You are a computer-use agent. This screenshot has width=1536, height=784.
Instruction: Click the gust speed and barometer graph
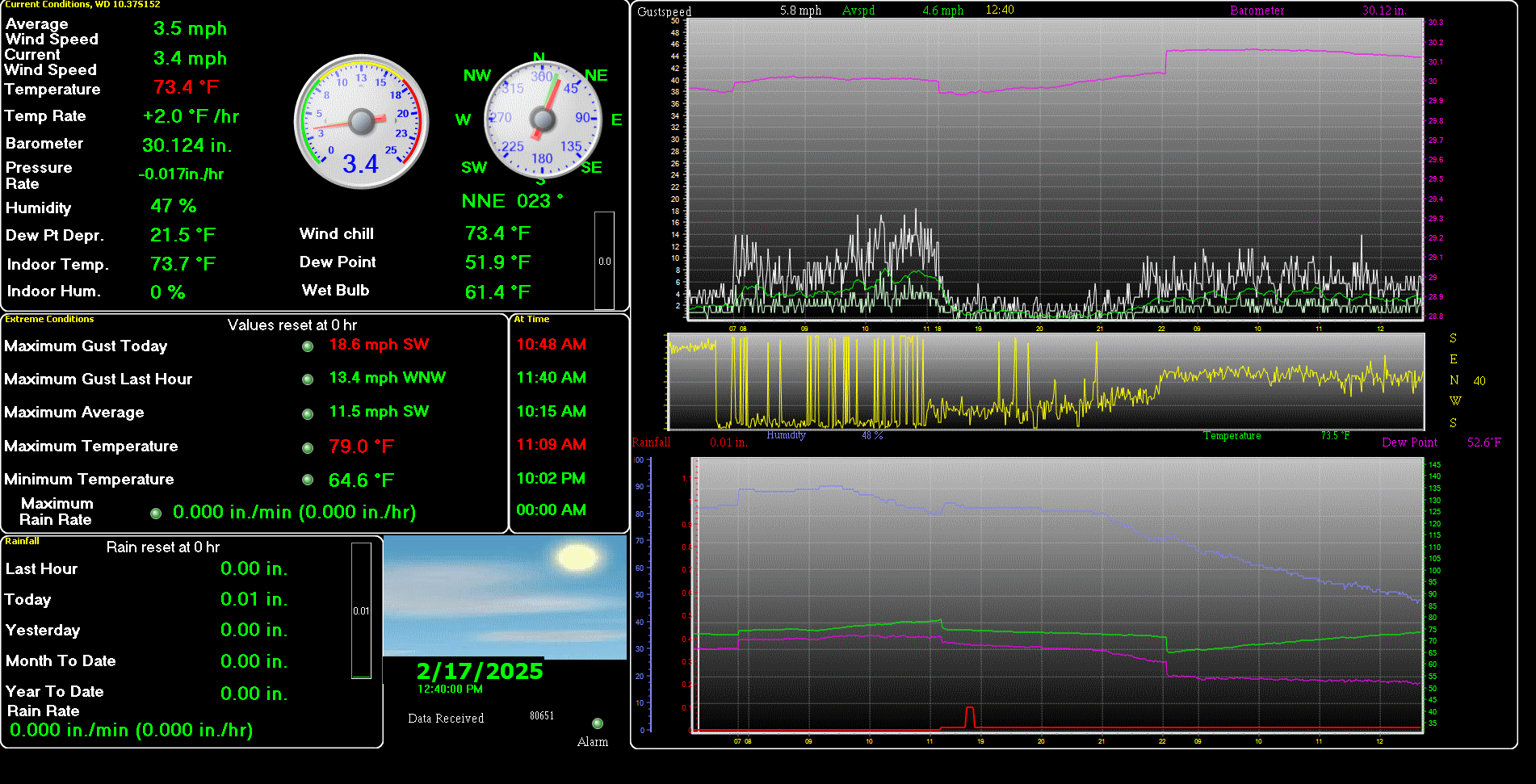click(1054, 168)
